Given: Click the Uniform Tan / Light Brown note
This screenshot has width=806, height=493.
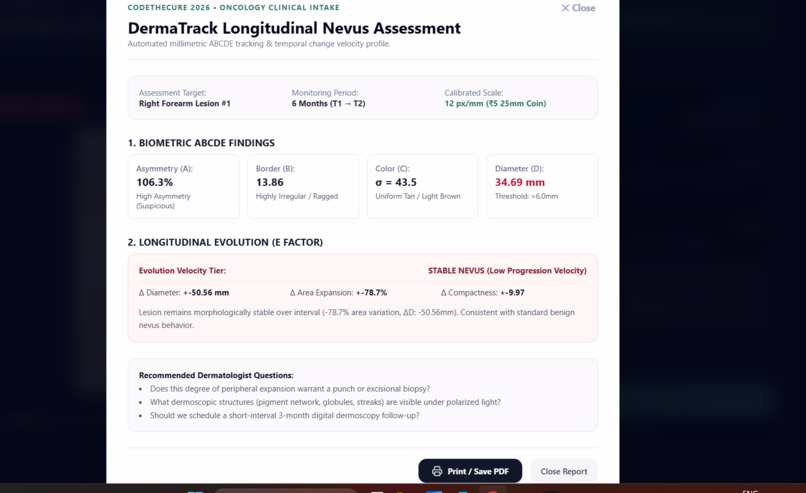Looking at the screenshot, I should tap(418, 196).
